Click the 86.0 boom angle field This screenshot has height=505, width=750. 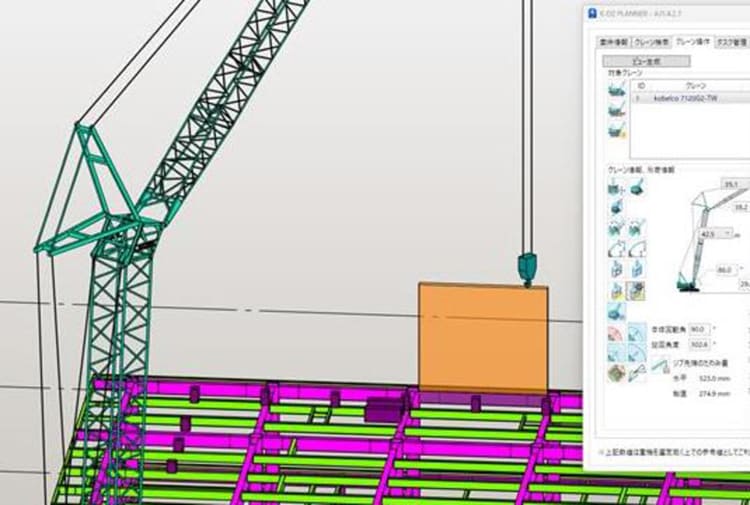725,270
